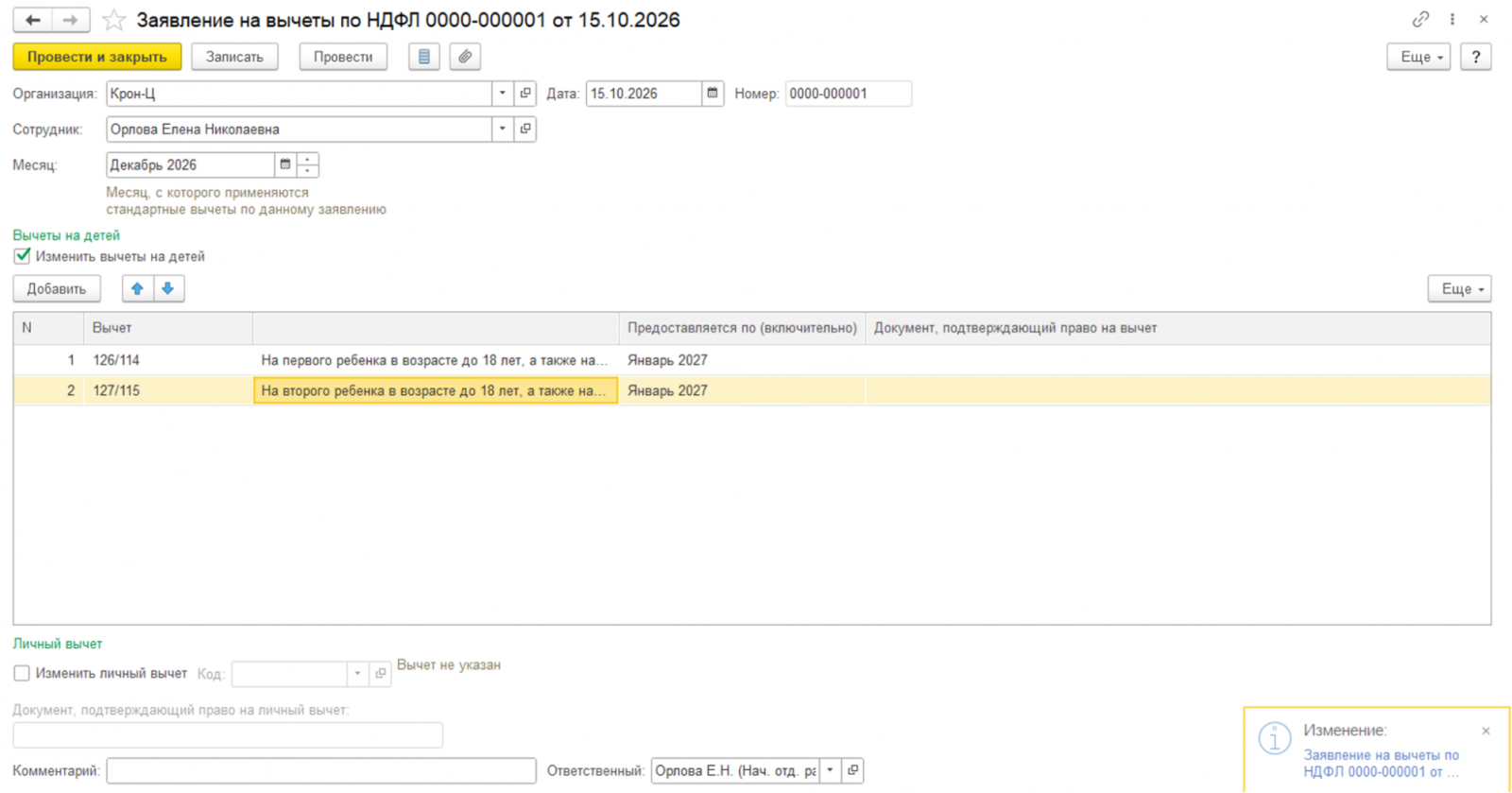Open the table Еще menu
Viewport: 1512px width, 793px height.
(1459, 289)
